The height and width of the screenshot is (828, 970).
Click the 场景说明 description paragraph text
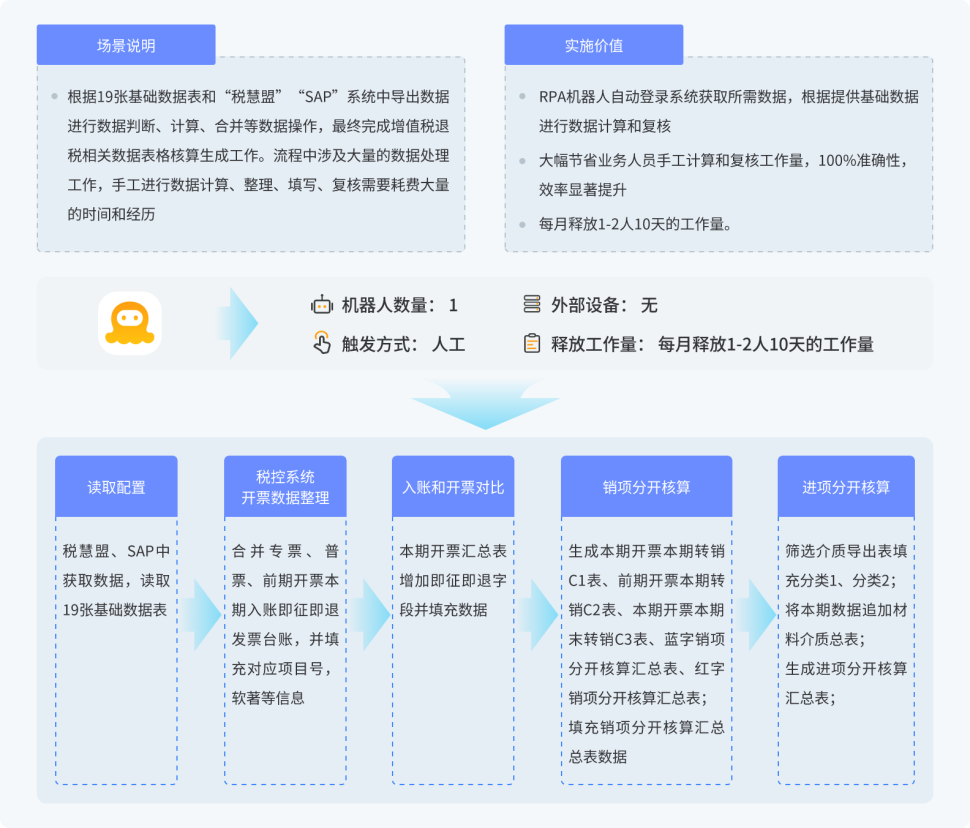(258, 155)
